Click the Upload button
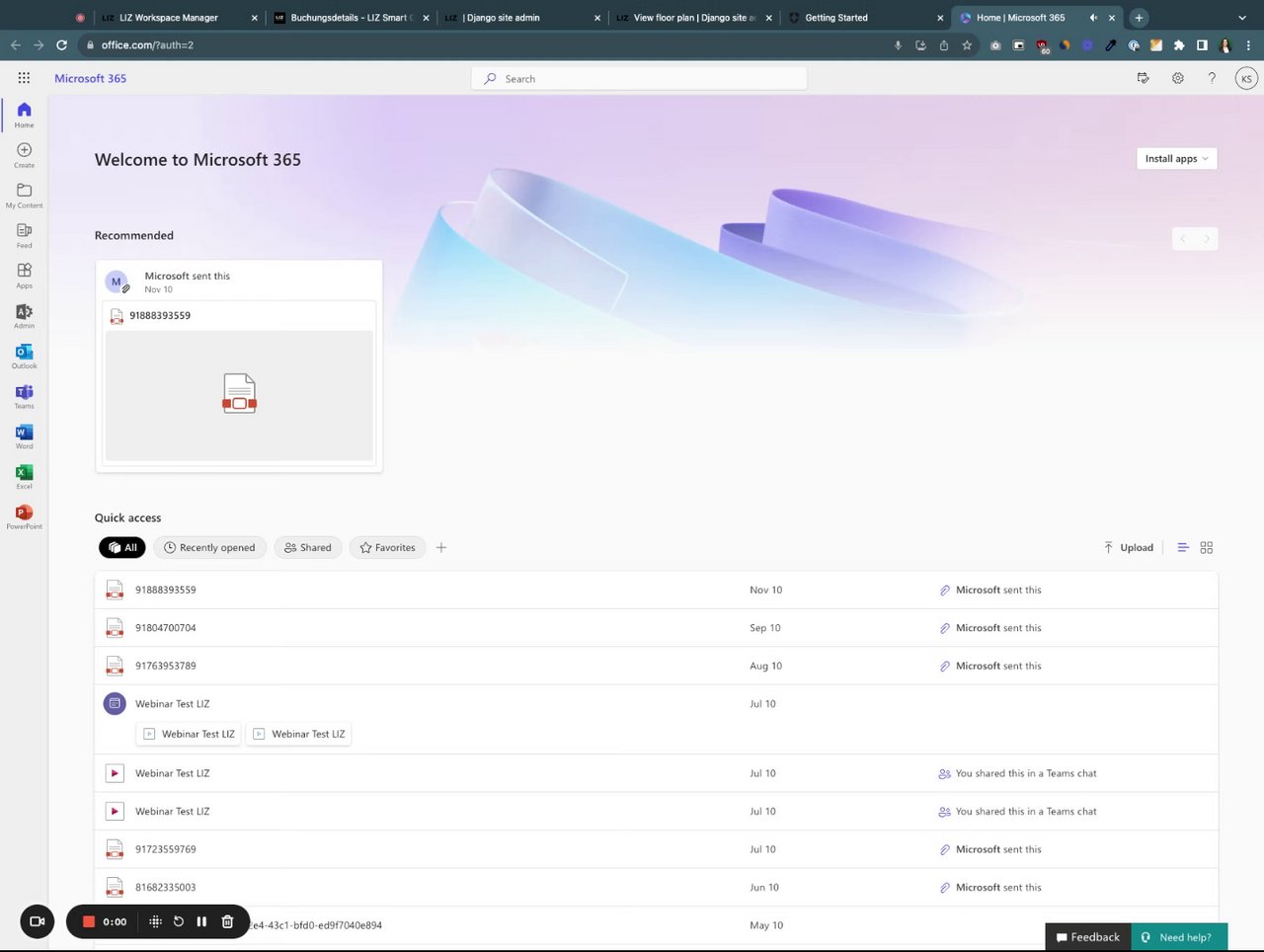 point(1129,547)
